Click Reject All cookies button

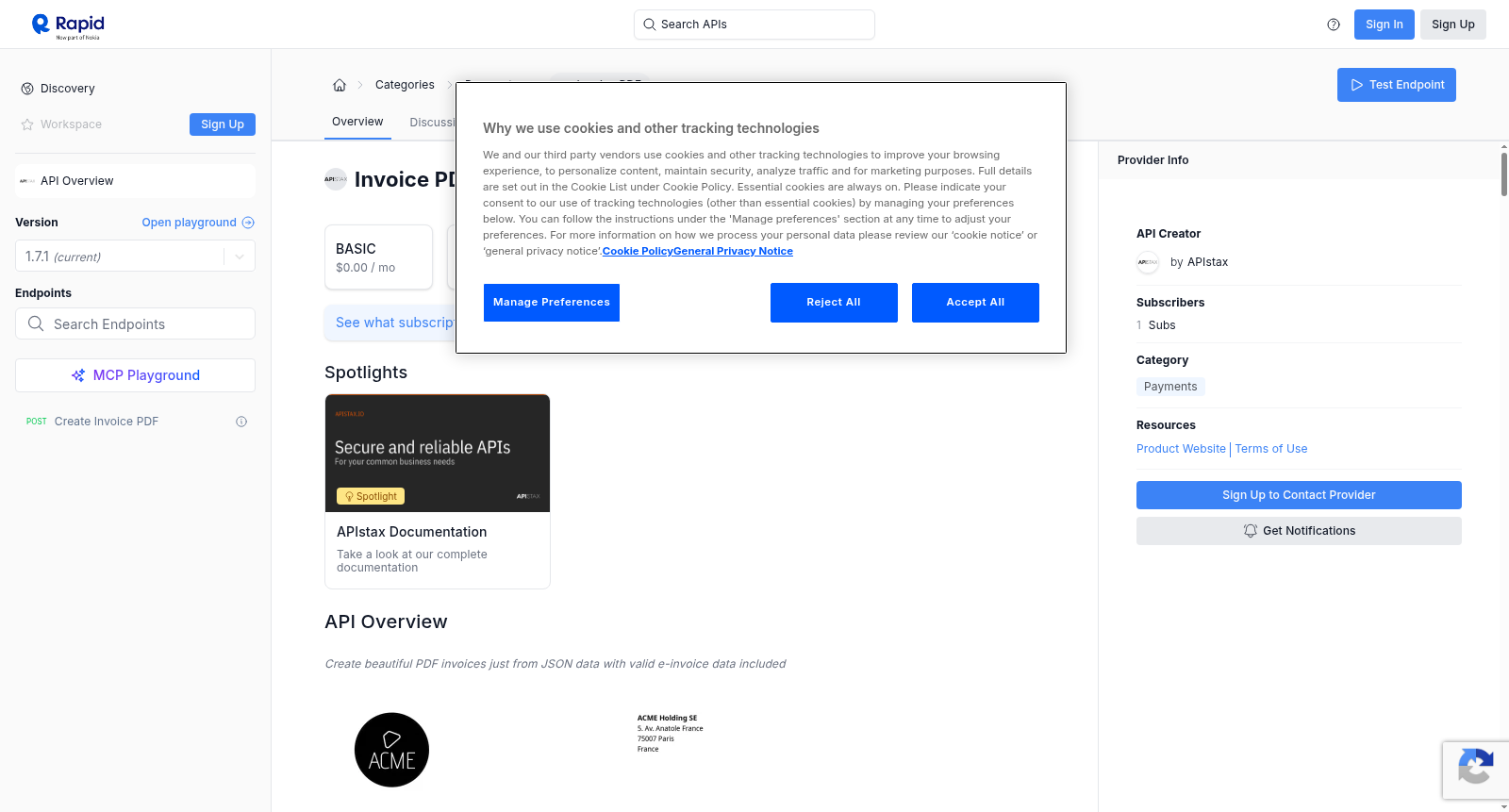[834, 303]
